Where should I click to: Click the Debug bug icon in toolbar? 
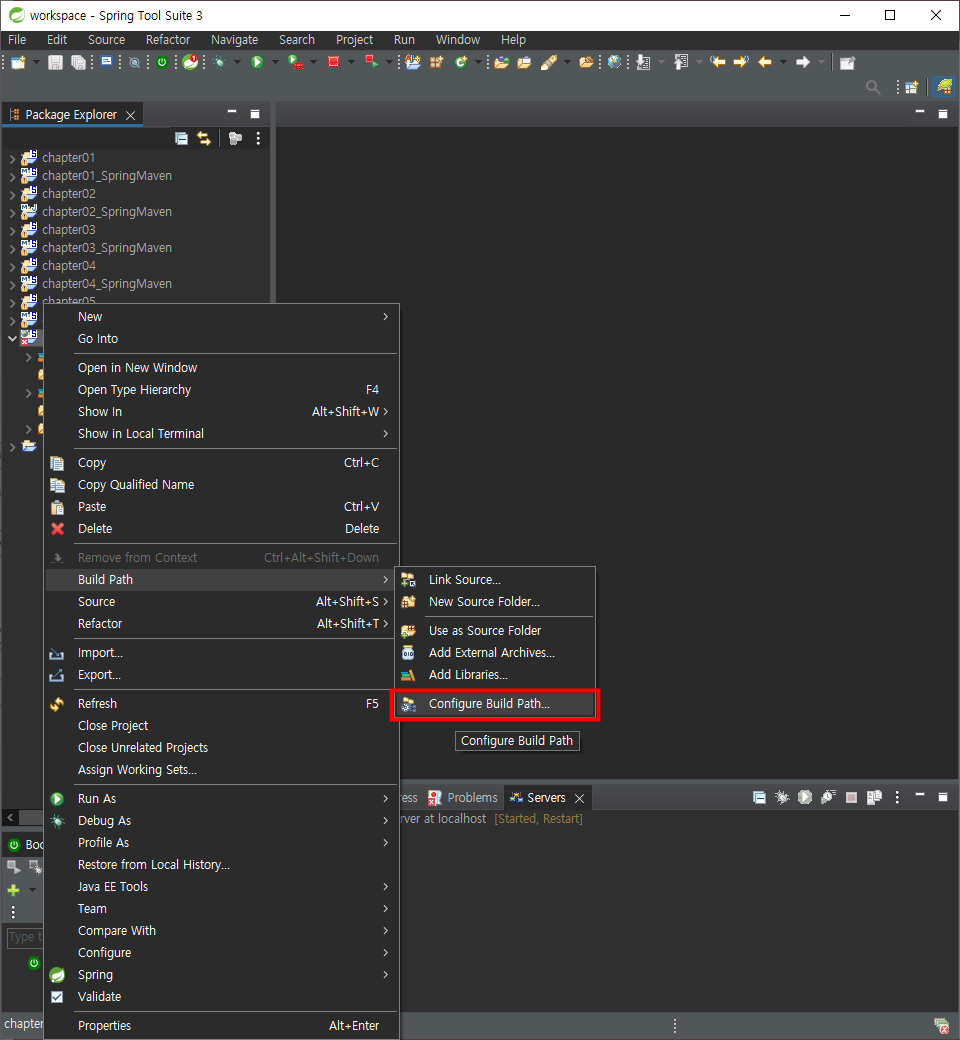220,62
